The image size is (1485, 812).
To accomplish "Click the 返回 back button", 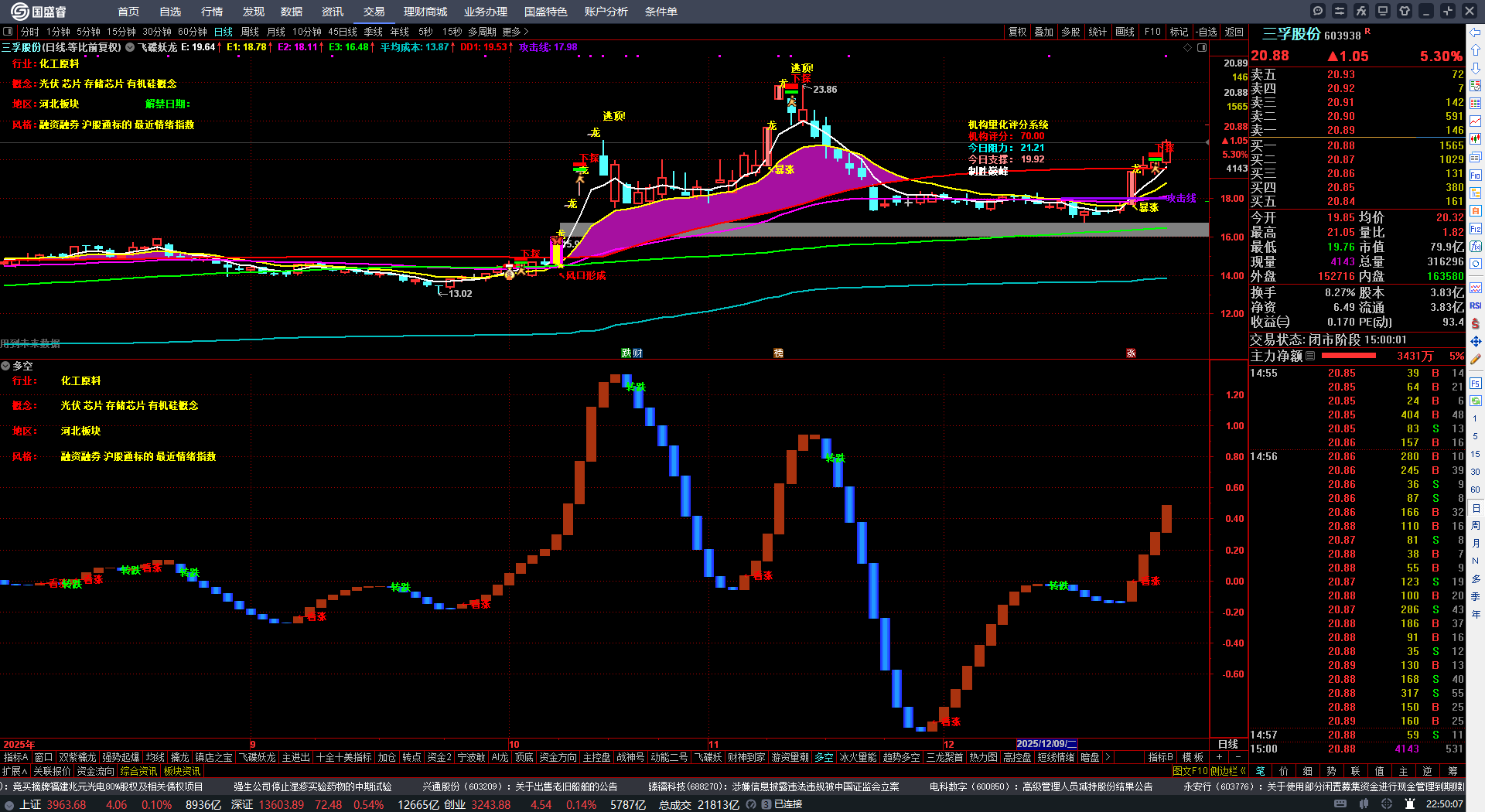I will 1234,32.
